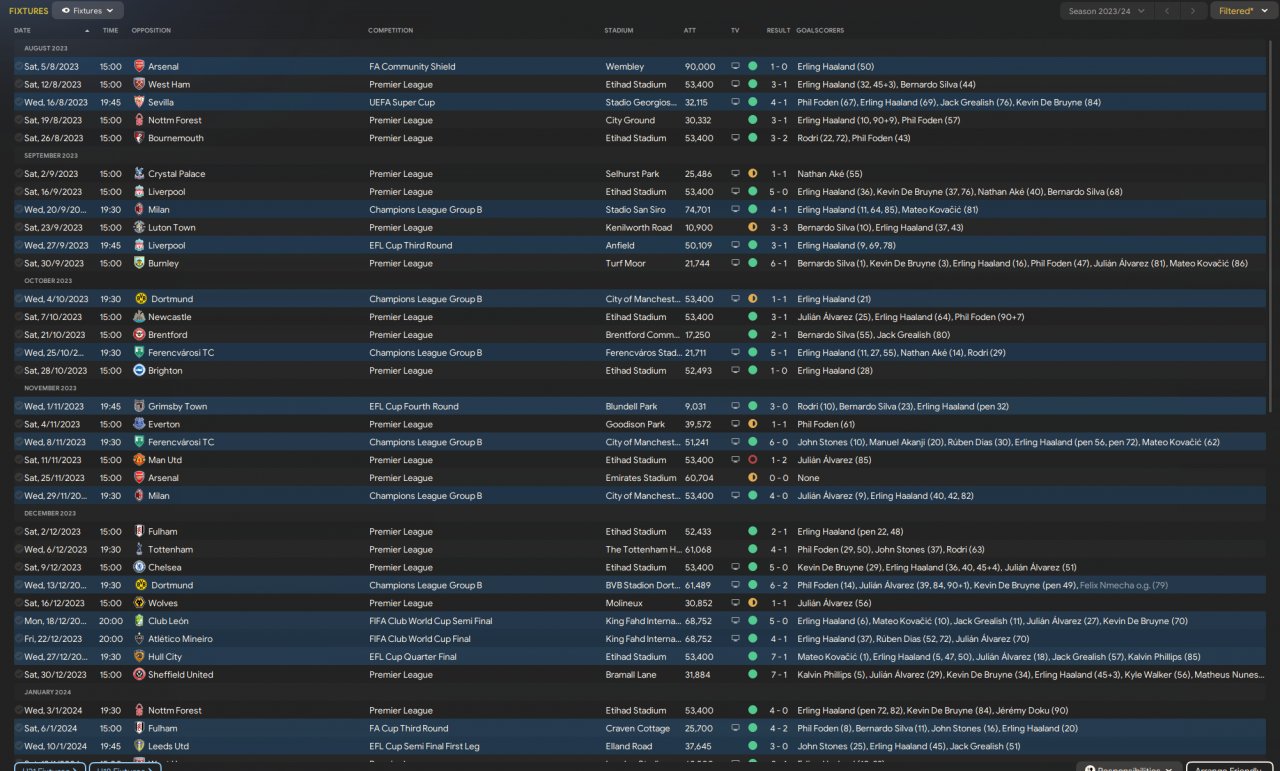Click the Grimsby Town club badge
The height and width of the screenshot is (771, 1280).
coord(139,407)
